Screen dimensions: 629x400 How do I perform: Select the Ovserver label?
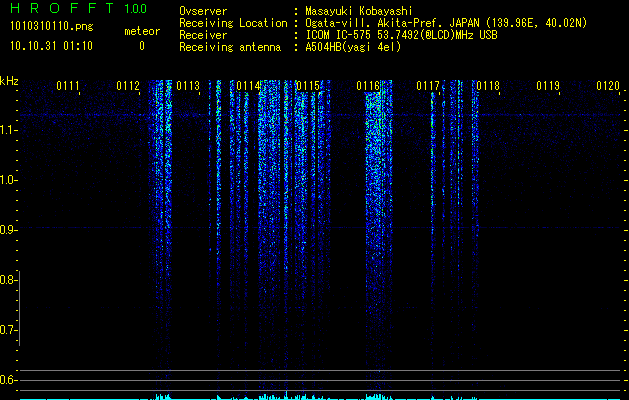(x=203, y=11)
